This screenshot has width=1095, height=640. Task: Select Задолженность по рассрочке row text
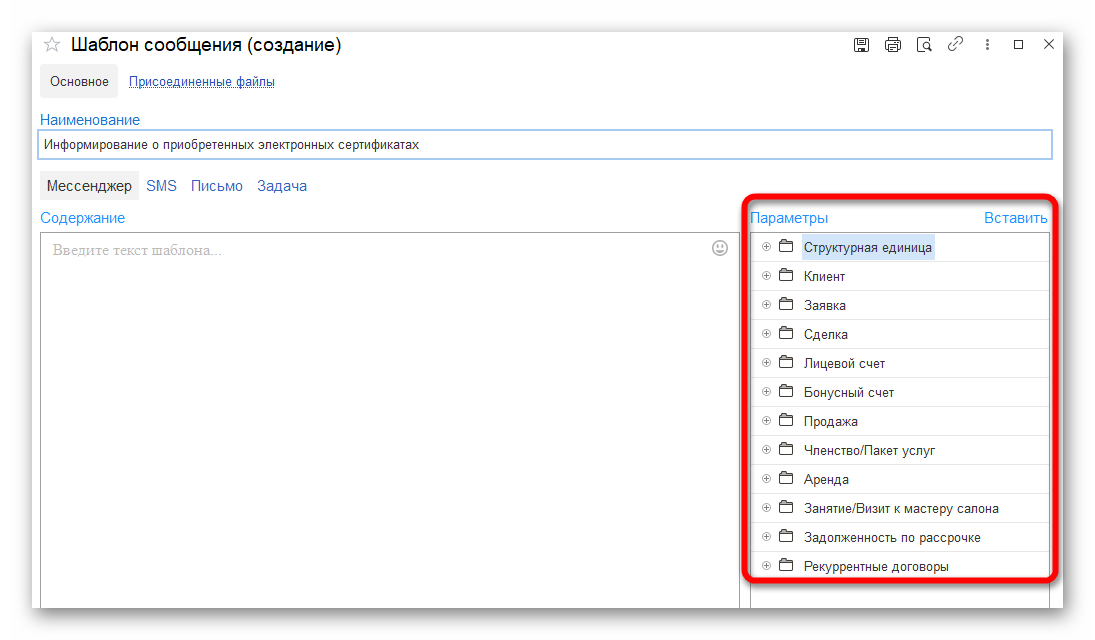click(x=892, y=537)
